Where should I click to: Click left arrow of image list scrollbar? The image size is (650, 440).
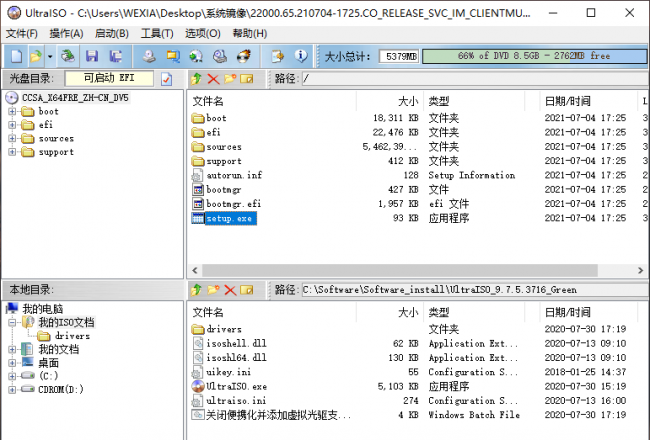tap(195, 270)
